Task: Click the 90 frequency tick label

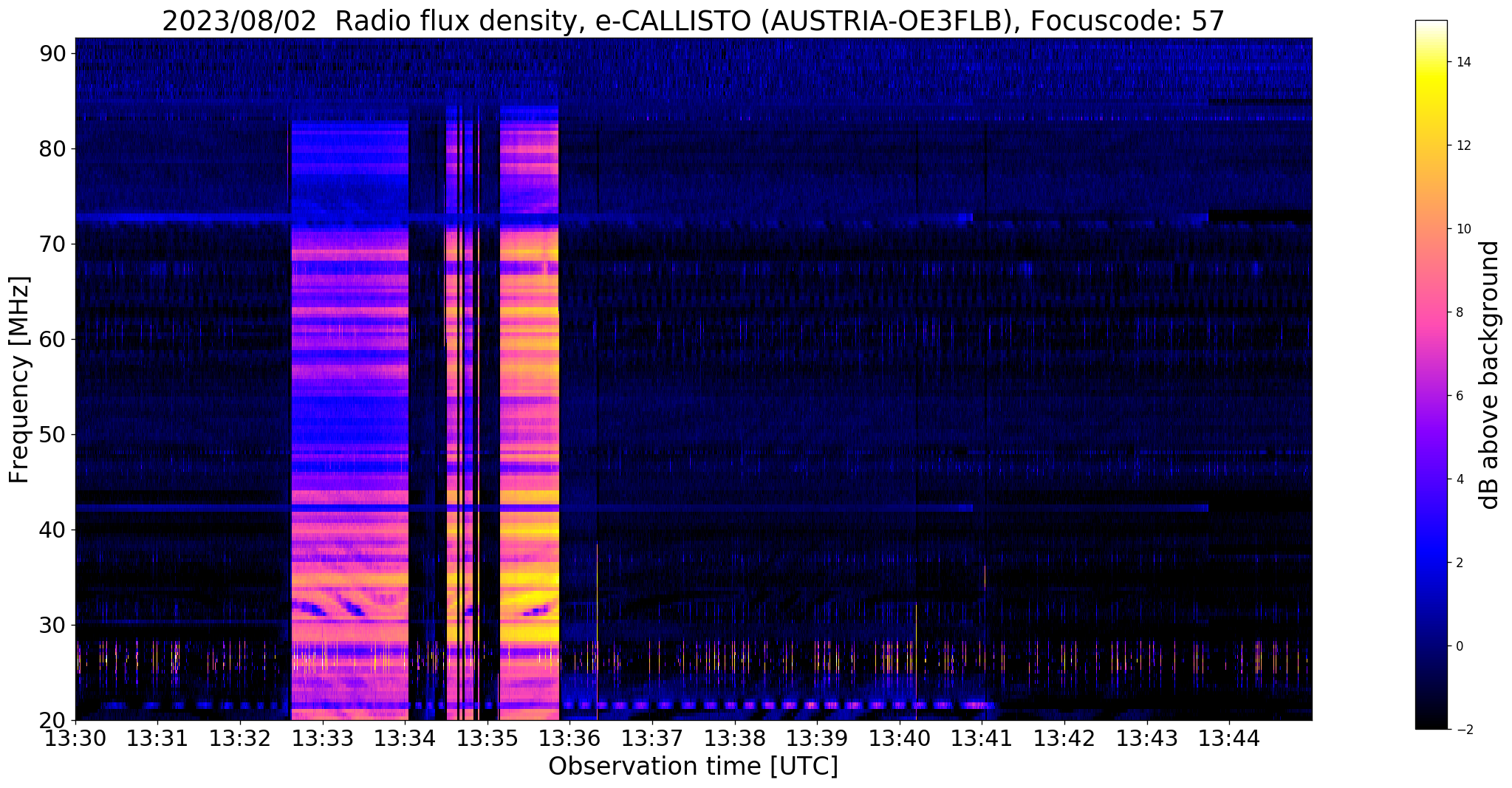Action: 53,53
